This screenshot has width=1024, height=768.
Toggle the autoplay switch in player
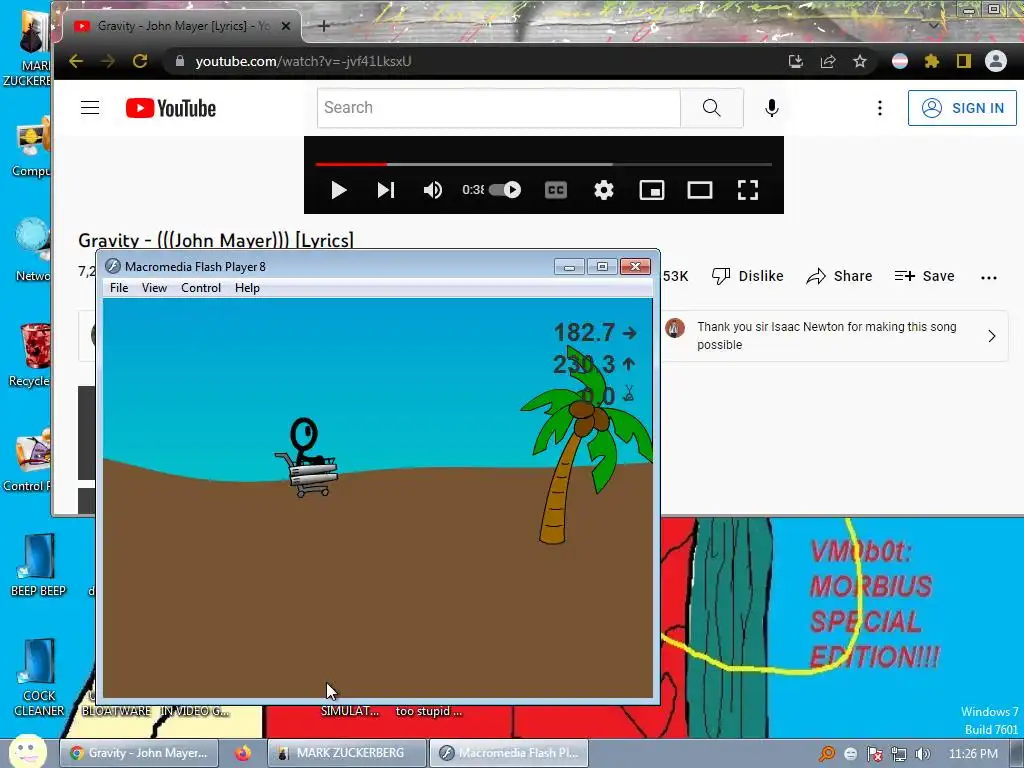505,190
